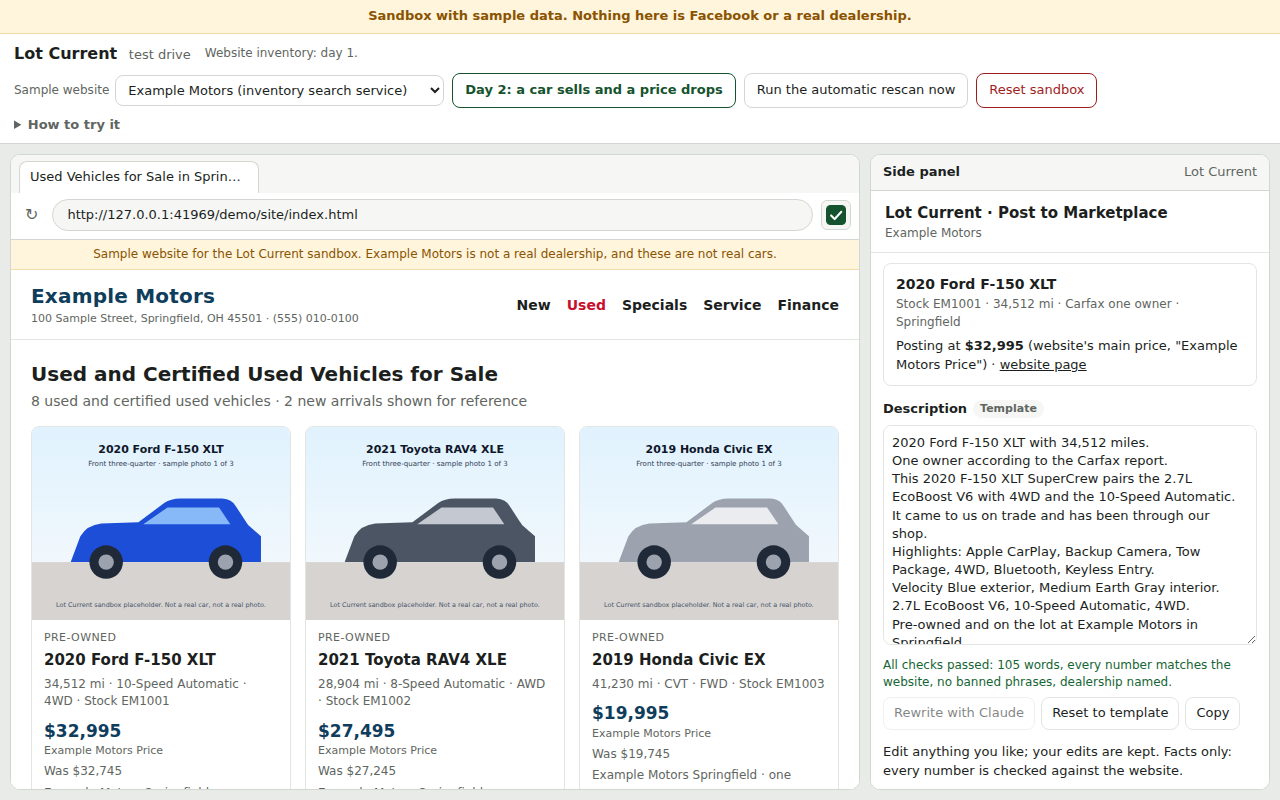Run the automatic rescan now
1280x800 pixels.
pyautogui.click(x=856, y=90)
